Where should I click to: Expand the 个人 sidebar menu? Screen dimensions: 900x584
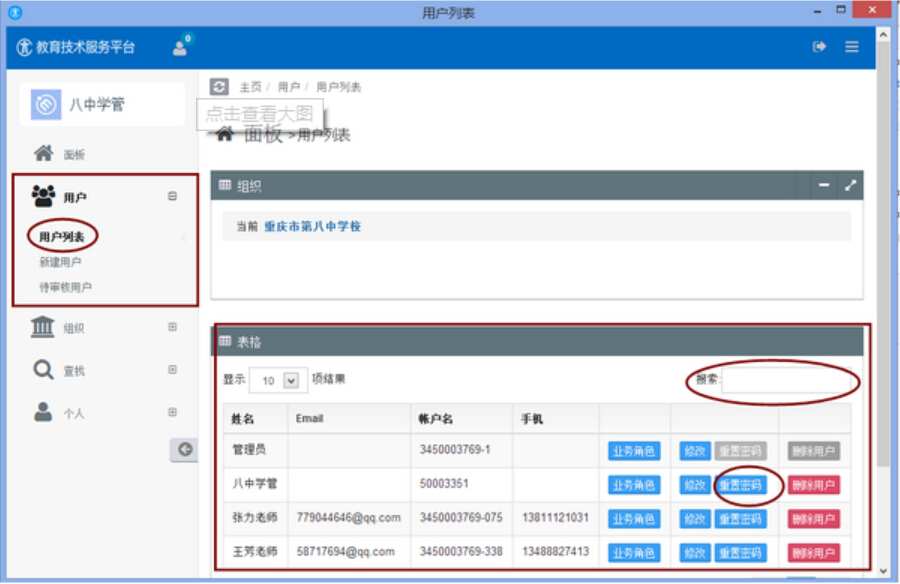pos(172,412)
